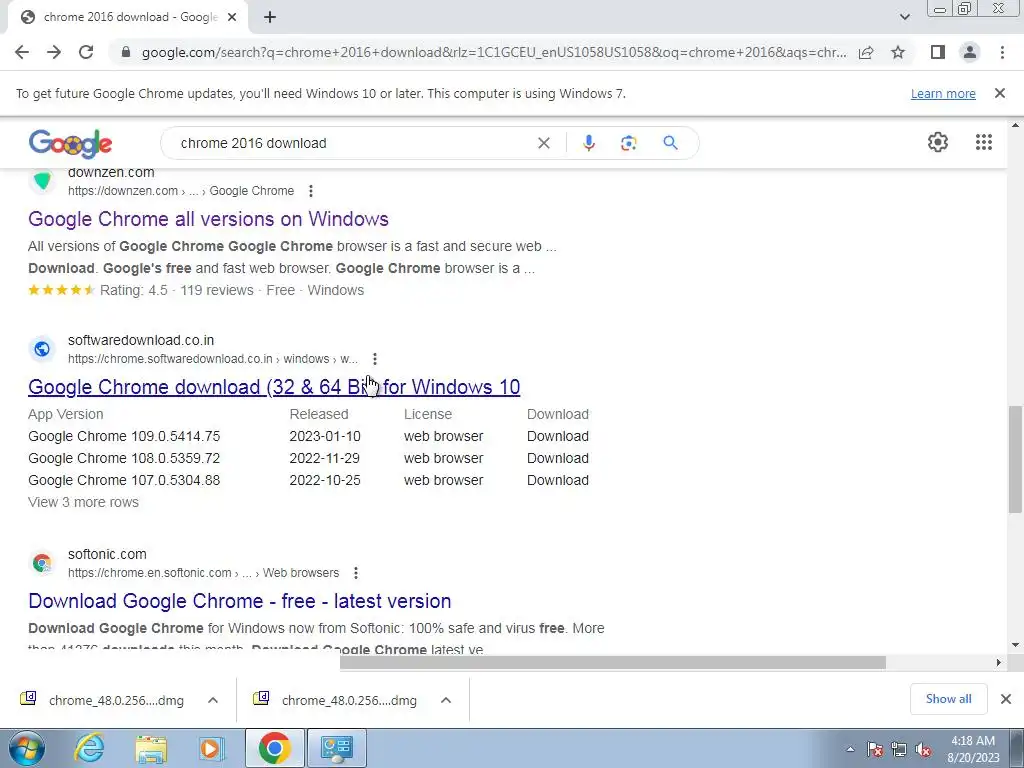Screen dimensions: 1024x768
Task: Switch to Chrome in the taskbar
Action: click(274, 748)
